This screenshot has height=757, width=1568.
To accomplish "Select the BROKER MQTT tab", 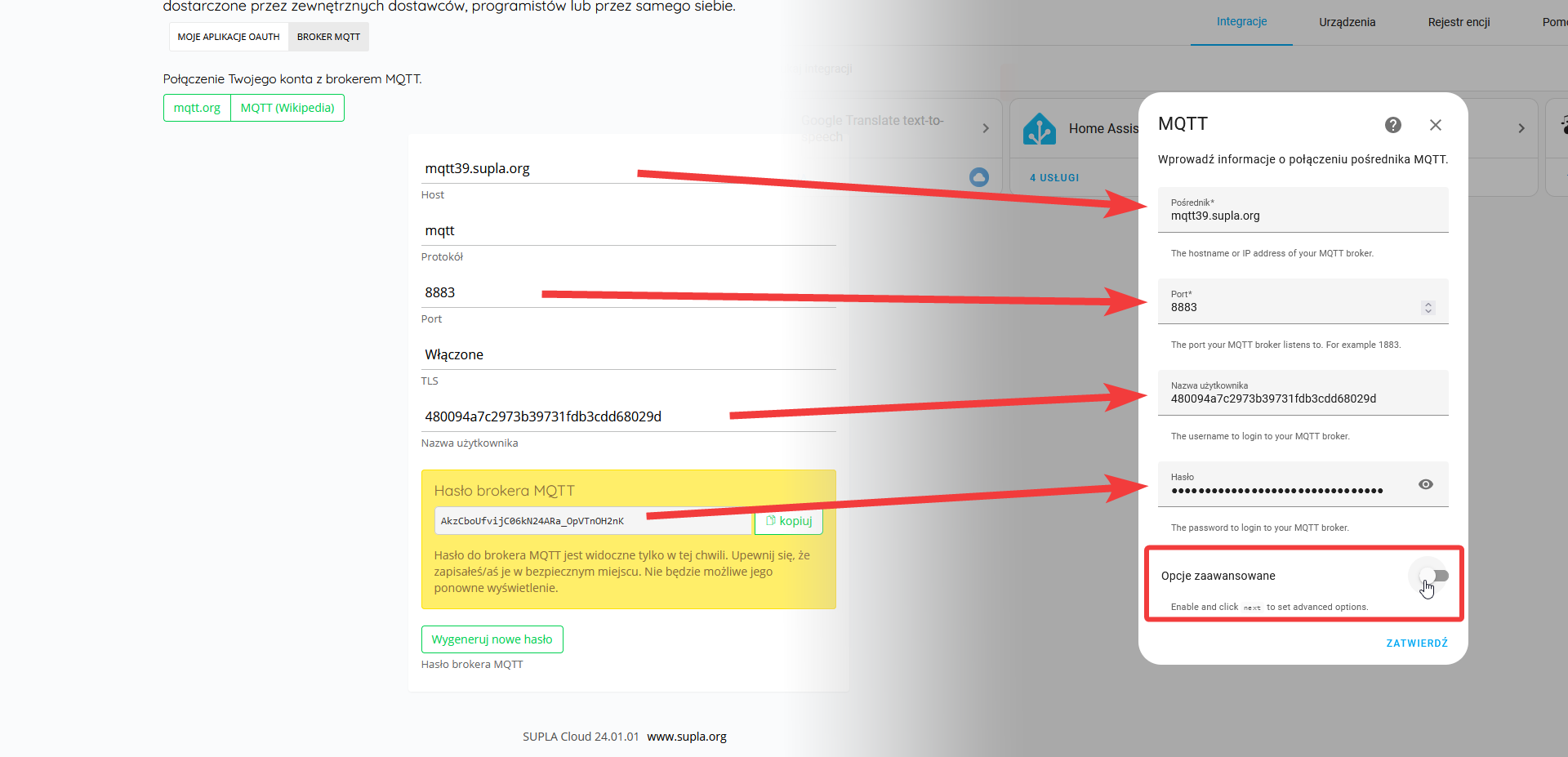I will (328, 37).
